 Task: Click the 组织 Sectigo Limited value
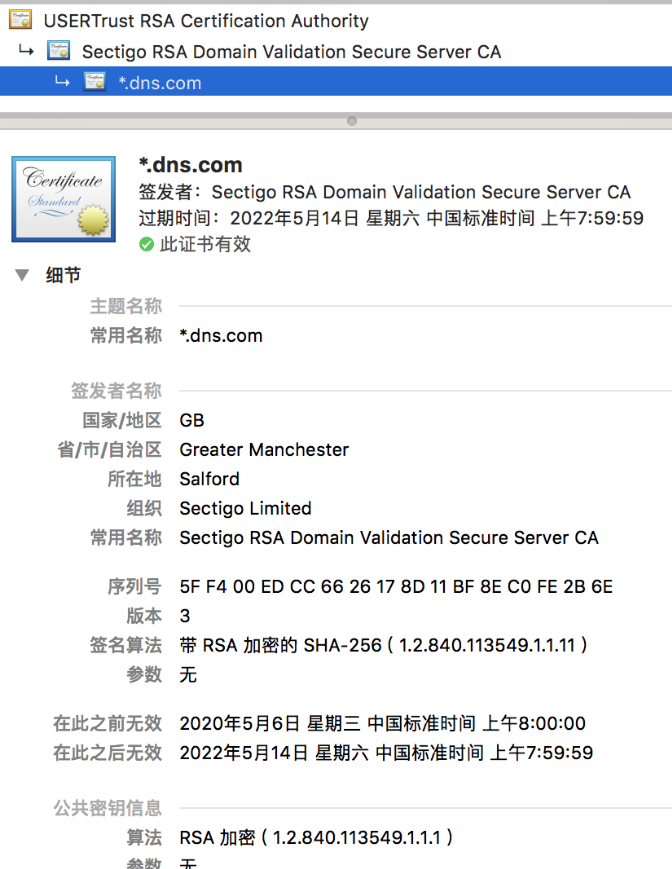point(245,508)
